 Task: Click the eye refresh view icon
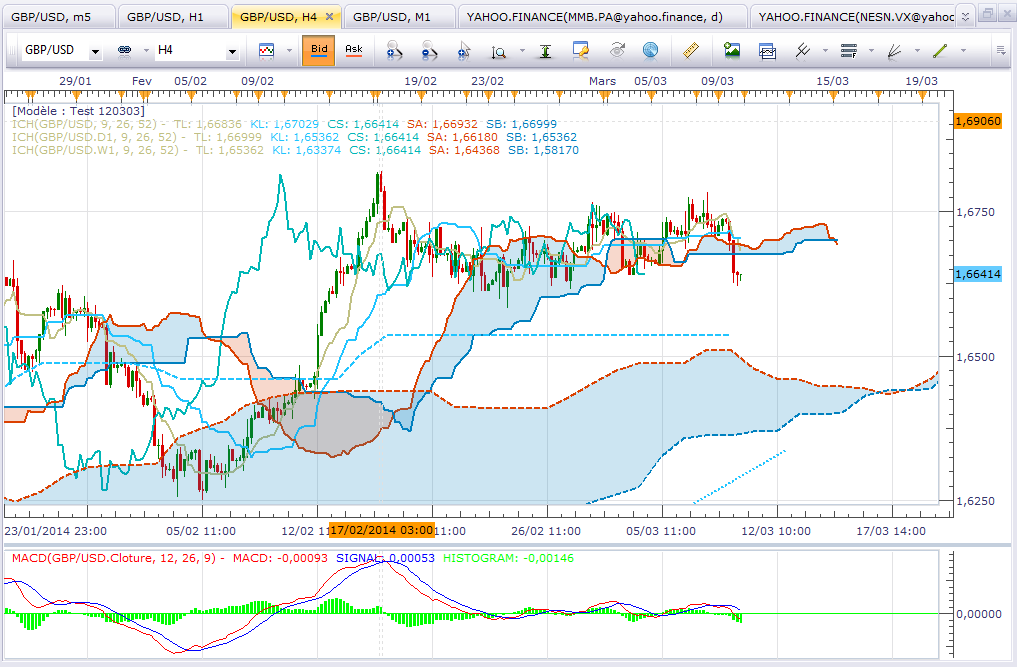pos(617,51)
